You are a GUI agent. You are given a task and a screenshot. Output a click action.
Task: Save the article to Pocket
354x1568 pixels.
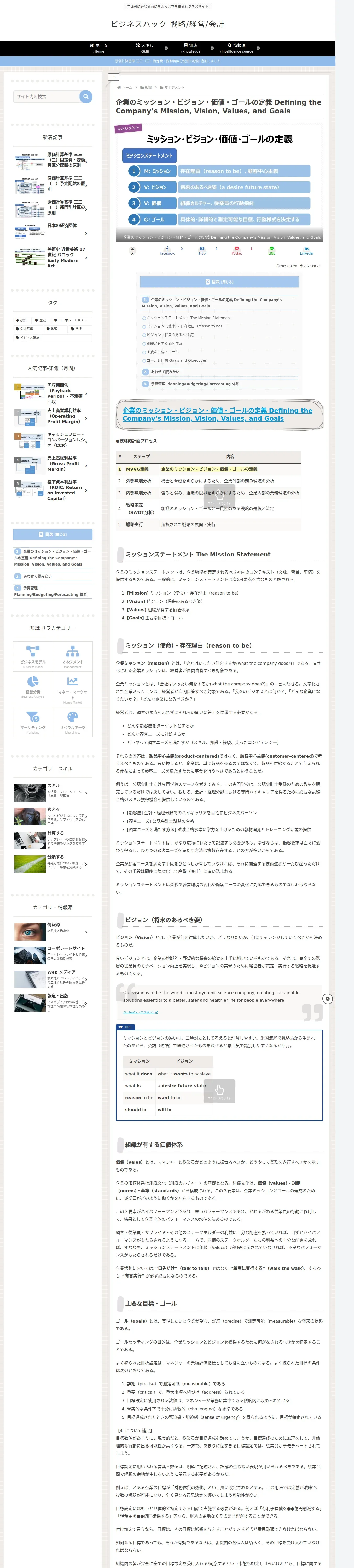pyautogui.click(x=237, y=250)
